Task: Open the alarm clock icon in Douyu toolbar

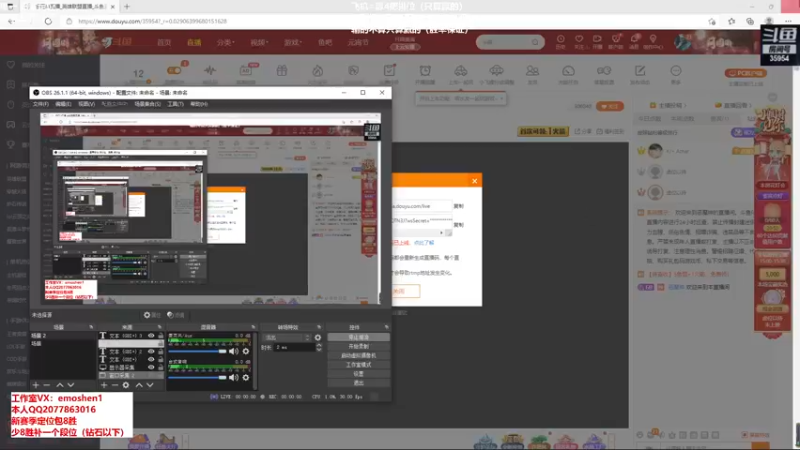Action: [x=425, y=73]
